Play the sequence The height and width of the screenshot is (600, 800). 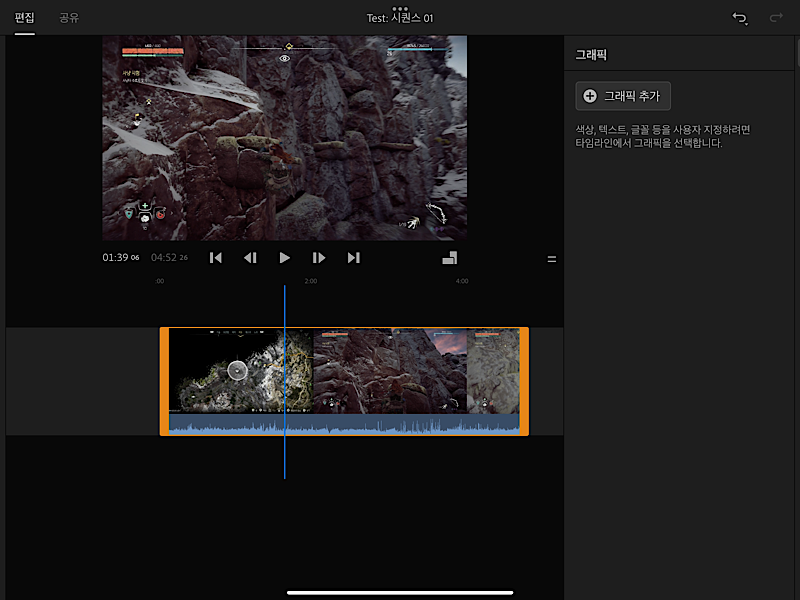285,258
